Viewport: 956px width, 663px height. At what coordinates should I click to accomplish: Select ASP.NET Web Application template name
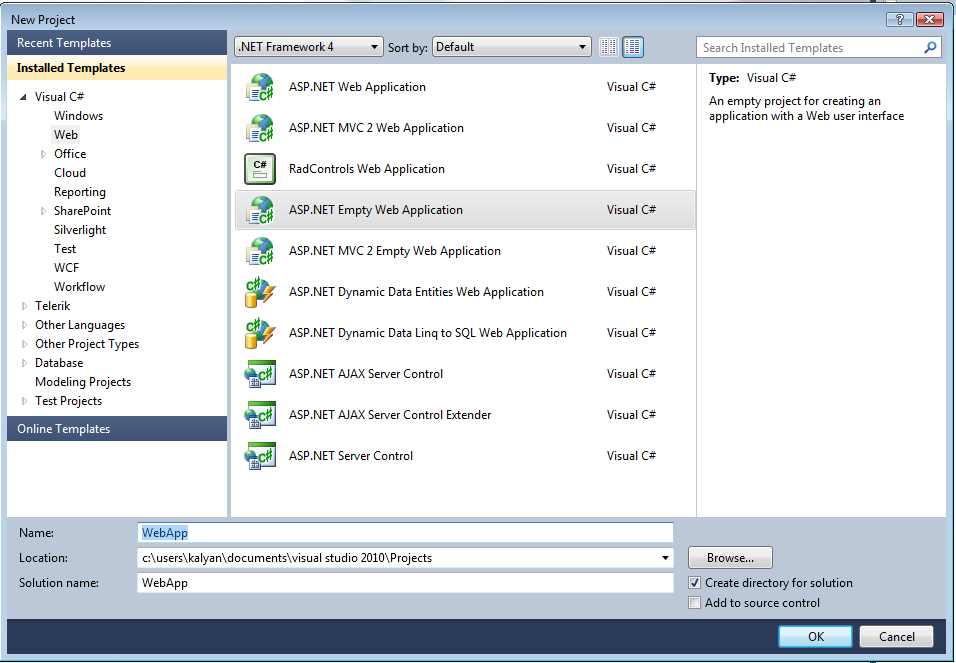click(357, 87)
